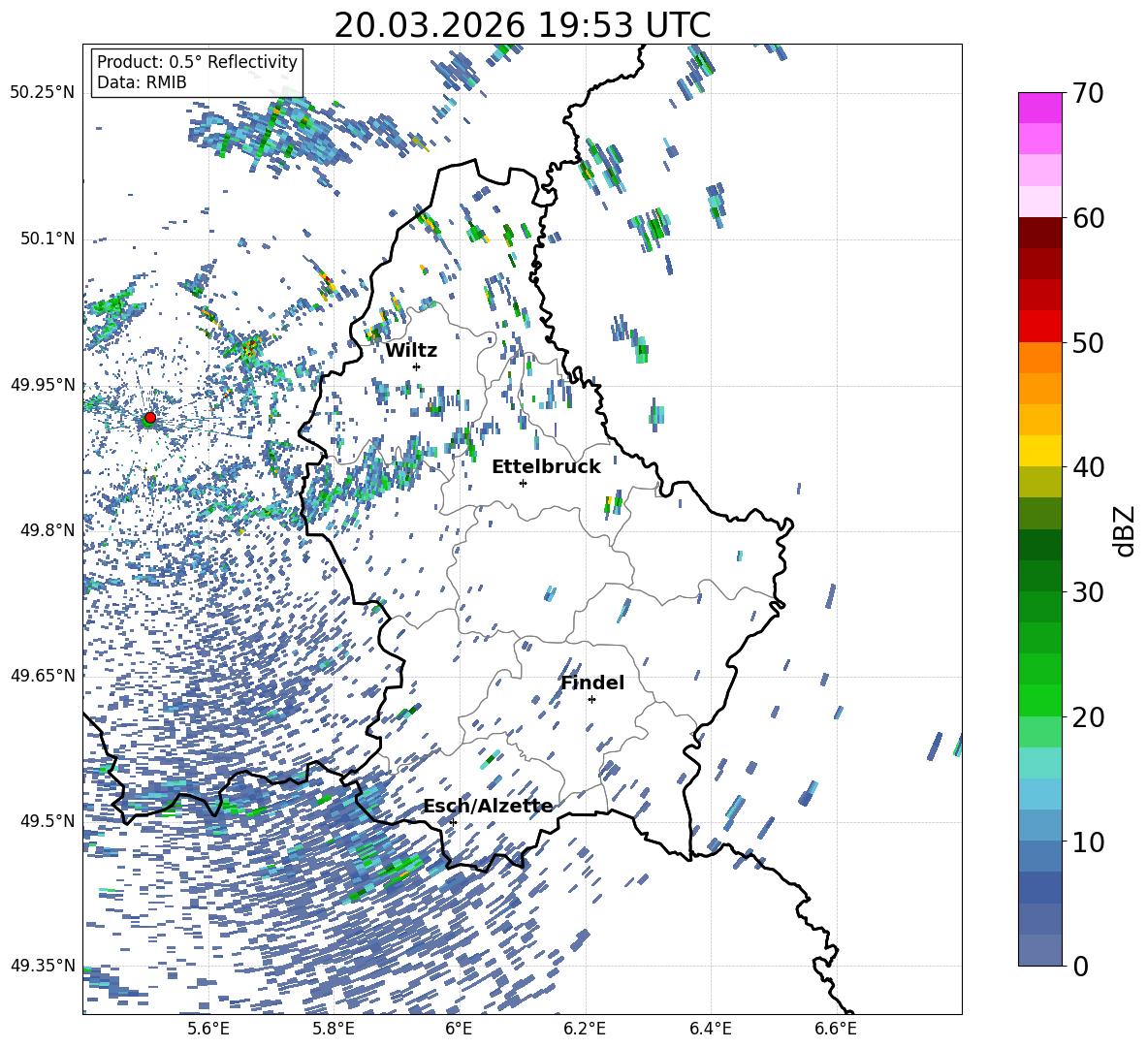Click the 50.25°N latitude tick label
The height and width of the screenshot is (1048, 1148).
coord(43,93)
